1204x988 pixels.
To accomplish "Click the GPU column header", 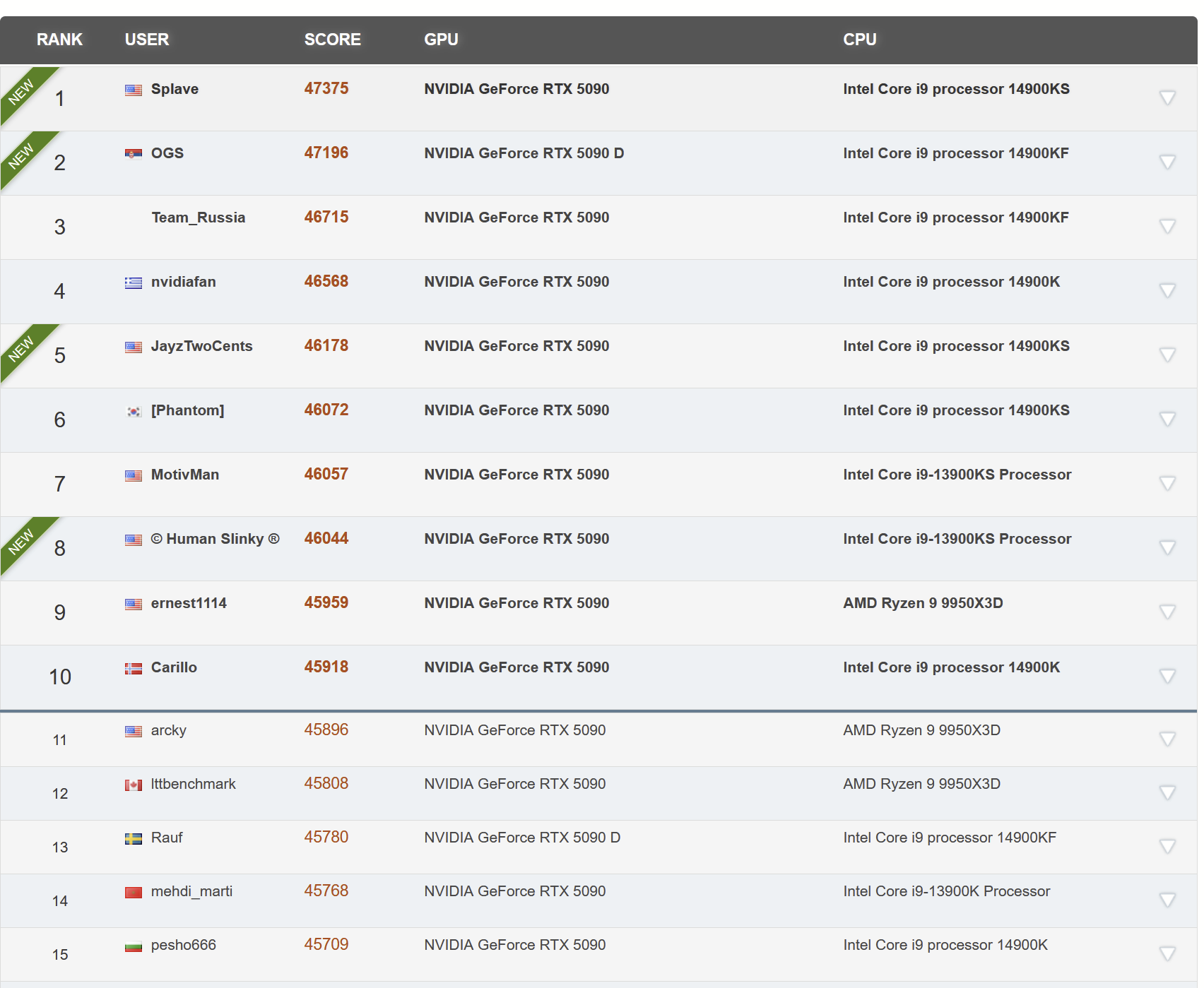I will click(x=441, y=40).
